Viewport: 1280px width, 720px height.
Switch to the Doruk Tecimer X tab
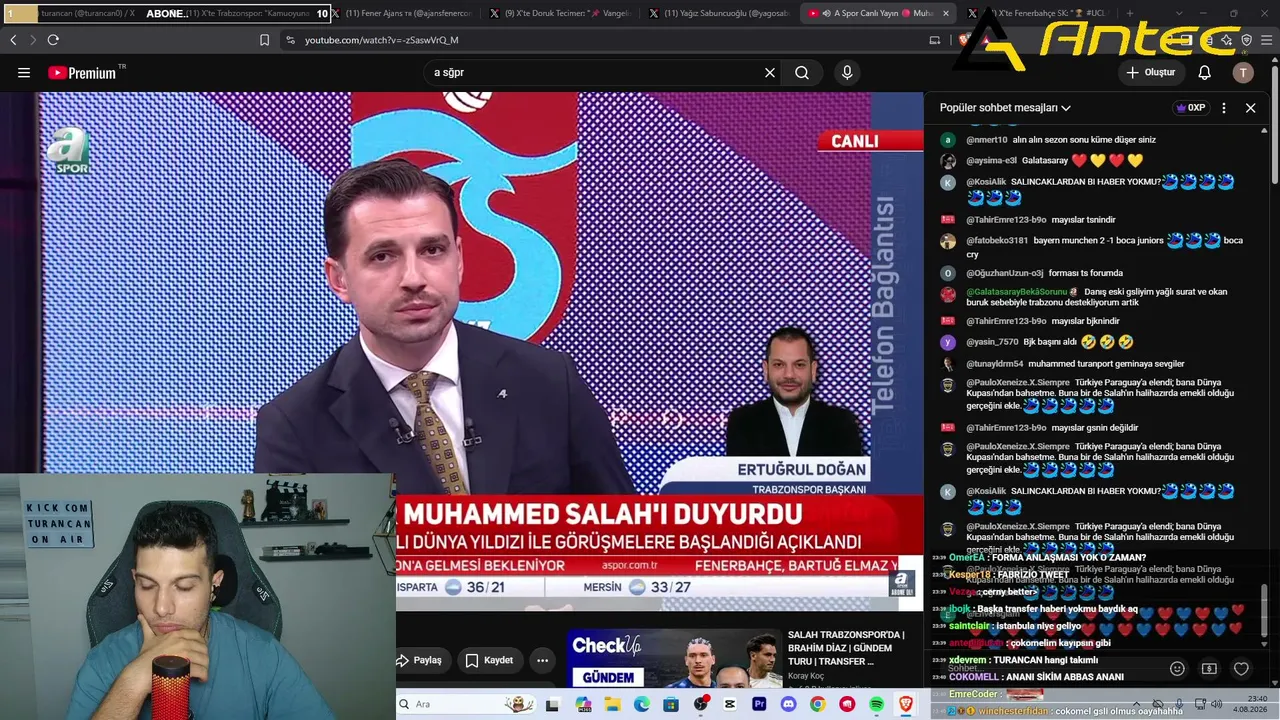click(563, 14)
